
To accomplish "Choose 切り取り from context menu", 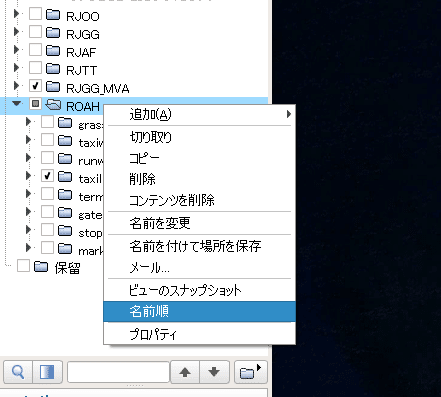I will coord(199,137).
